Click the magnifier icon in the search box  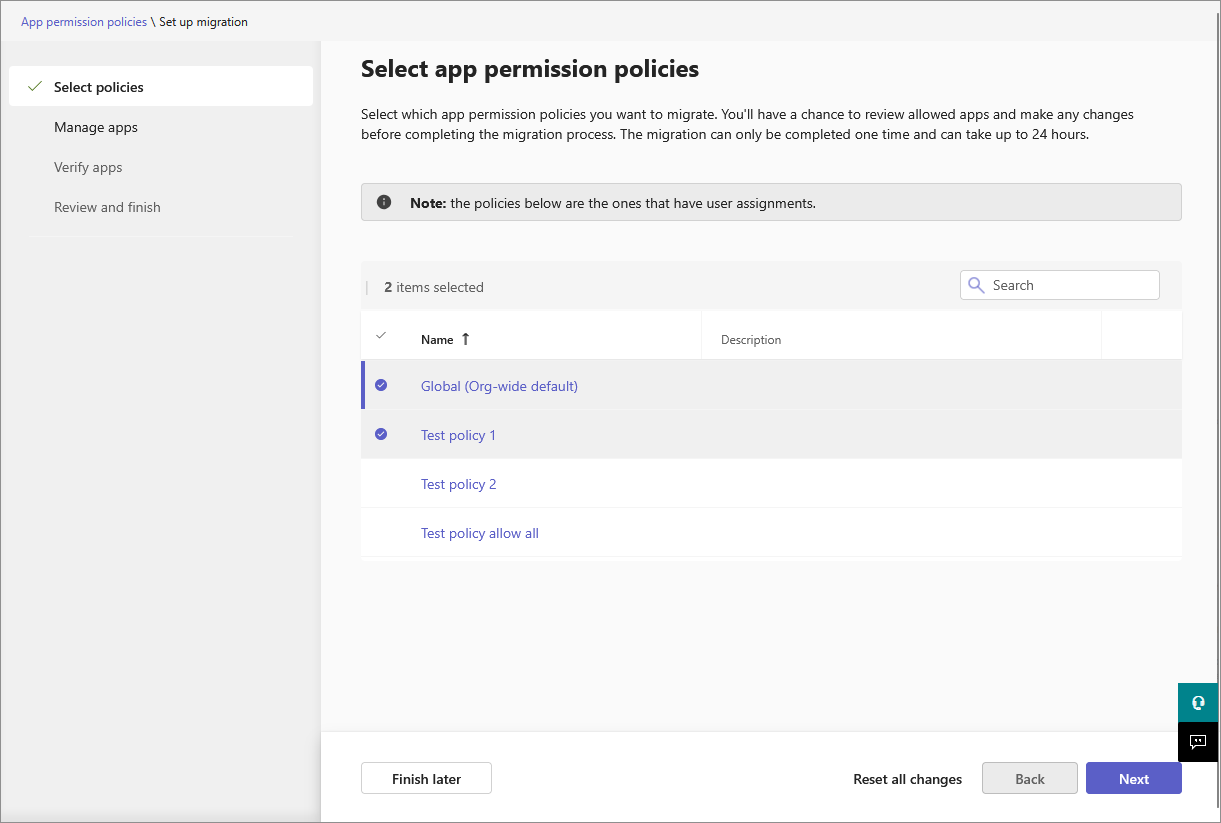tap(976, 285)
